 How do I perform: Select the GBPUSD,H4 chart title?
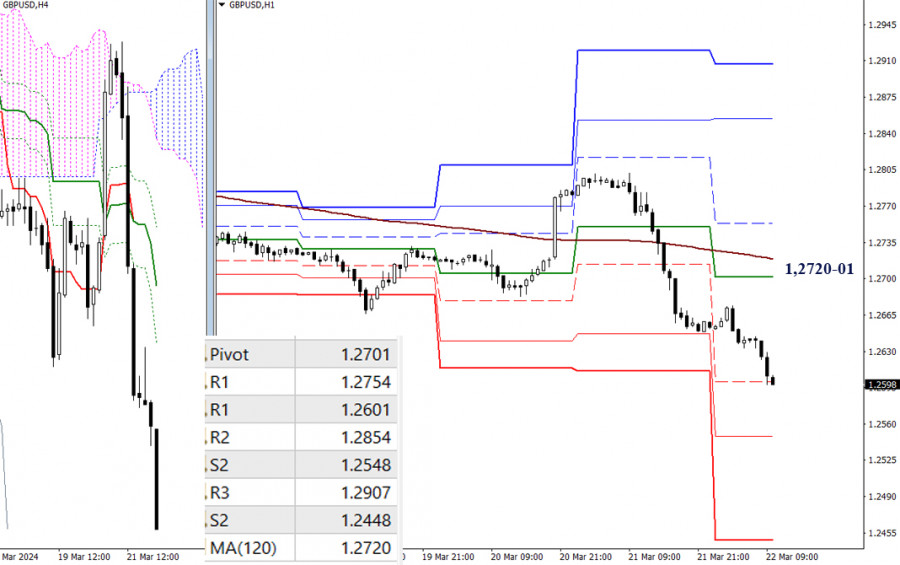pos(25,5)
